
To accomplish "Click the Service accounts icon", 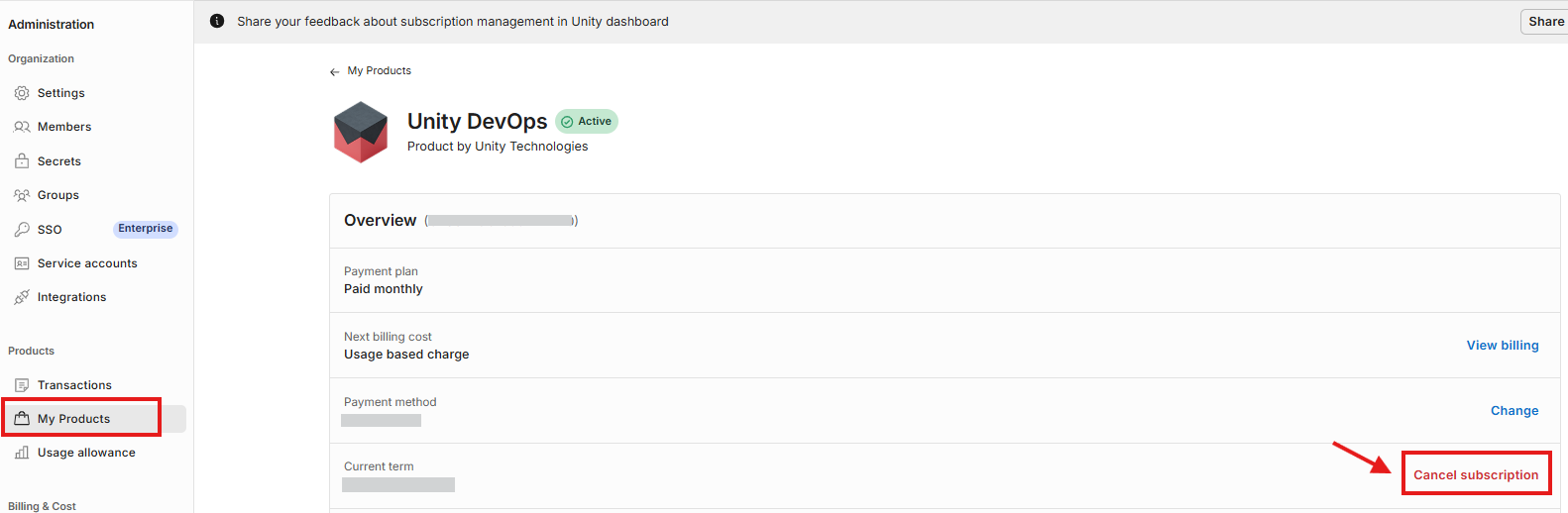I will tap(22, 263).
